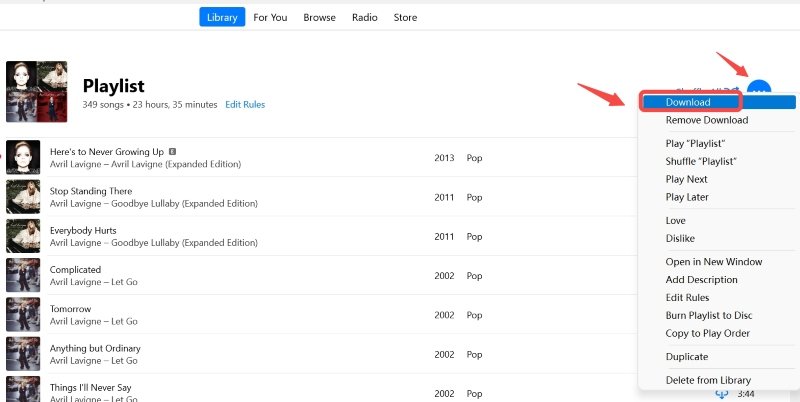Click the Playlist title heading
This screenshot has width=800, height=402.
coord(113,86)
